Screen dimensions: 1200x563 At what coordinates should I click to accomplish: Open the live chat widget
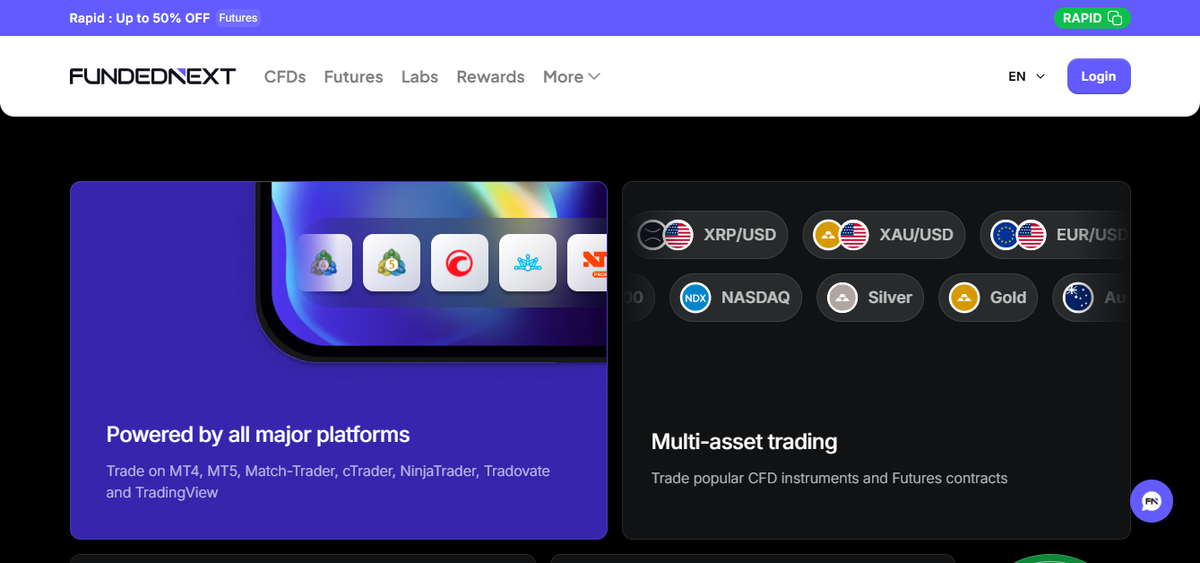1151,501
